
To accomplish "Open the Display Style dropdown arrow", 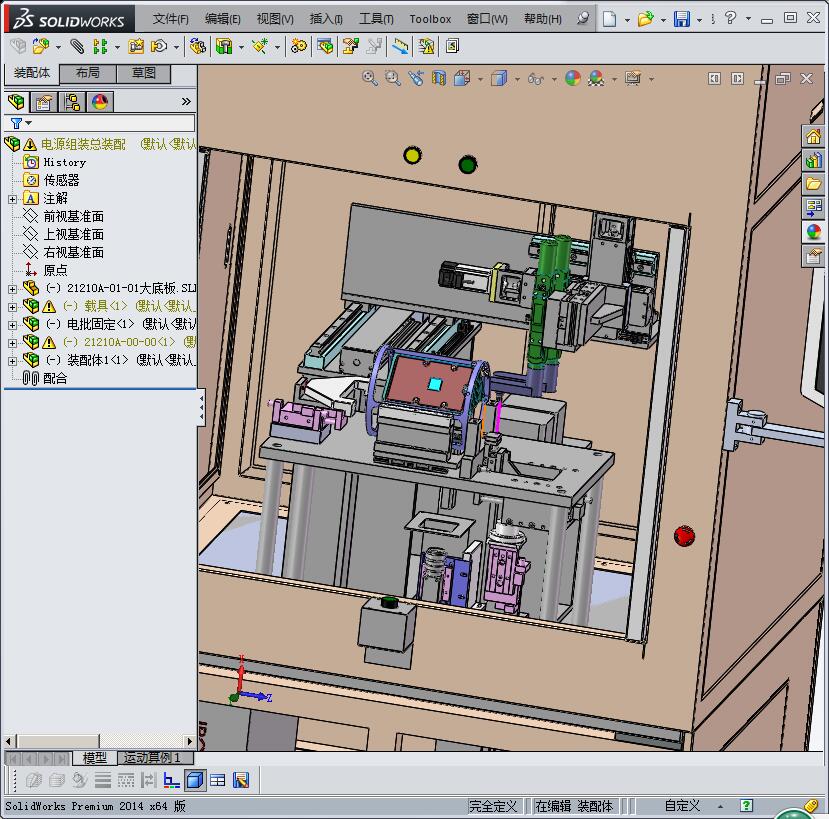I will [x=517, y=79].
